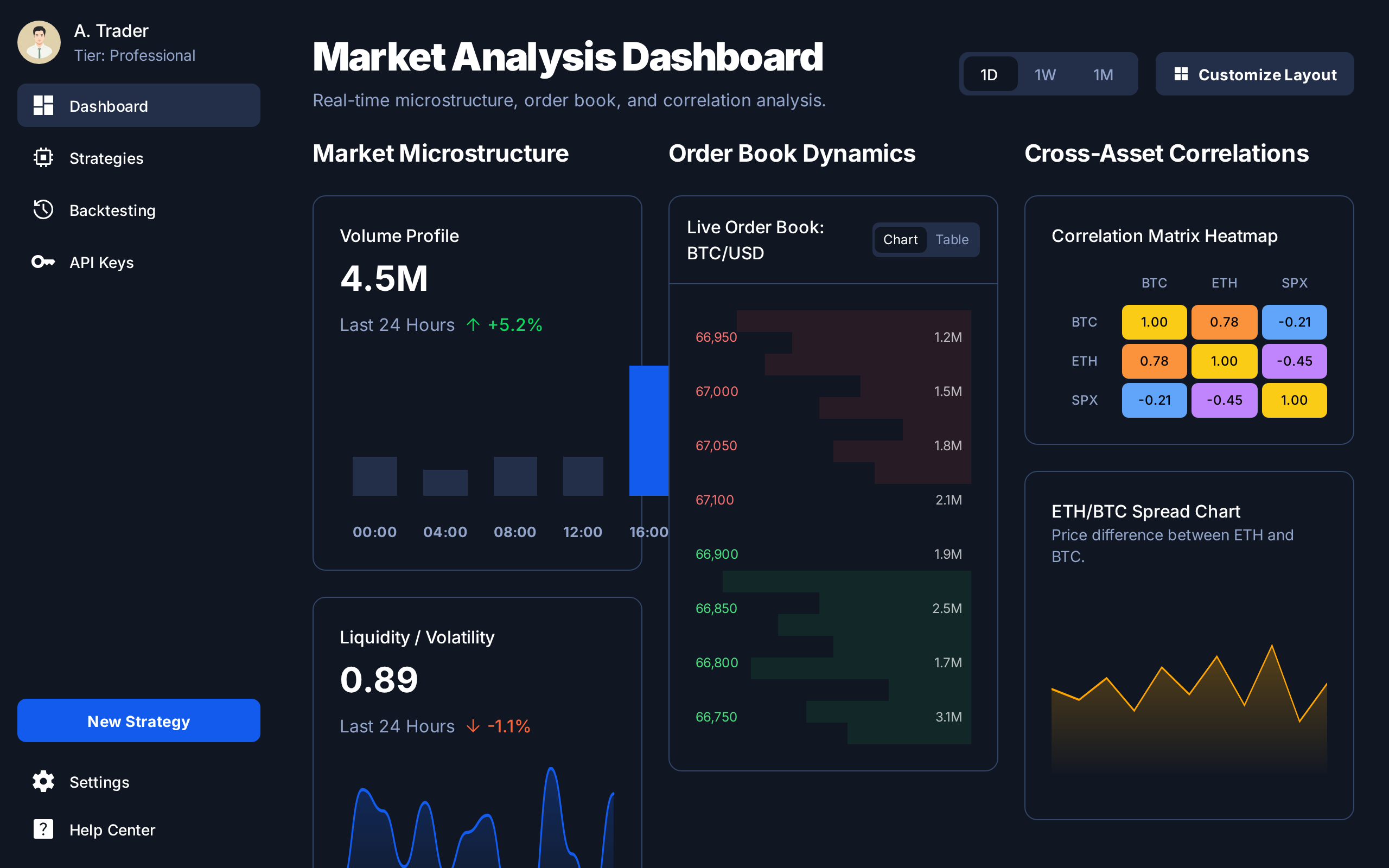Click the A. Trader profile avatar
1389x868 pixels.
coord(39,42)
